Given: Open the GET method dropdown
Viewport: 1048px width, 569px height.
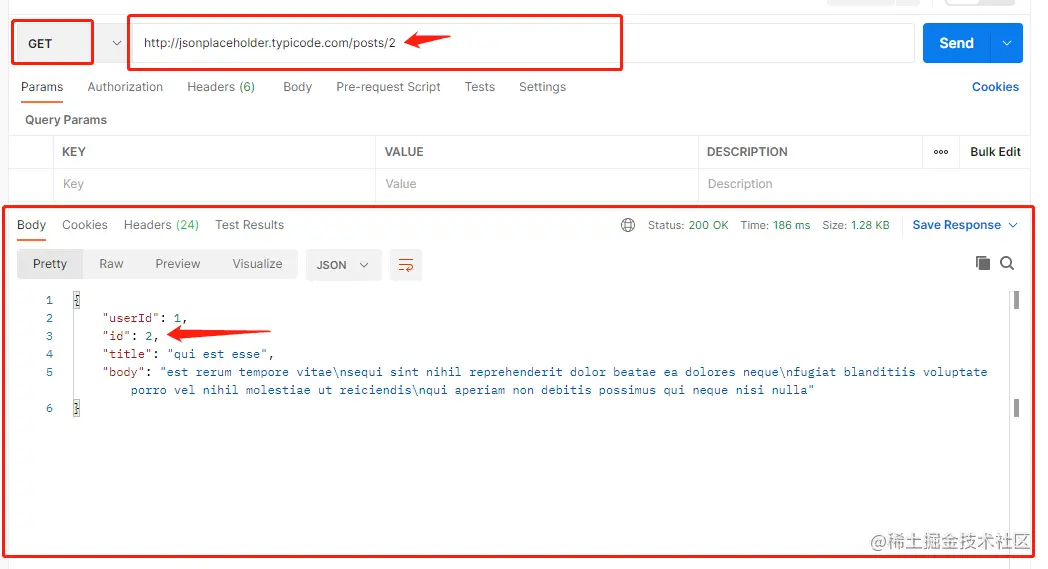Looking at the screenshot, I should (x=116, y=43).
